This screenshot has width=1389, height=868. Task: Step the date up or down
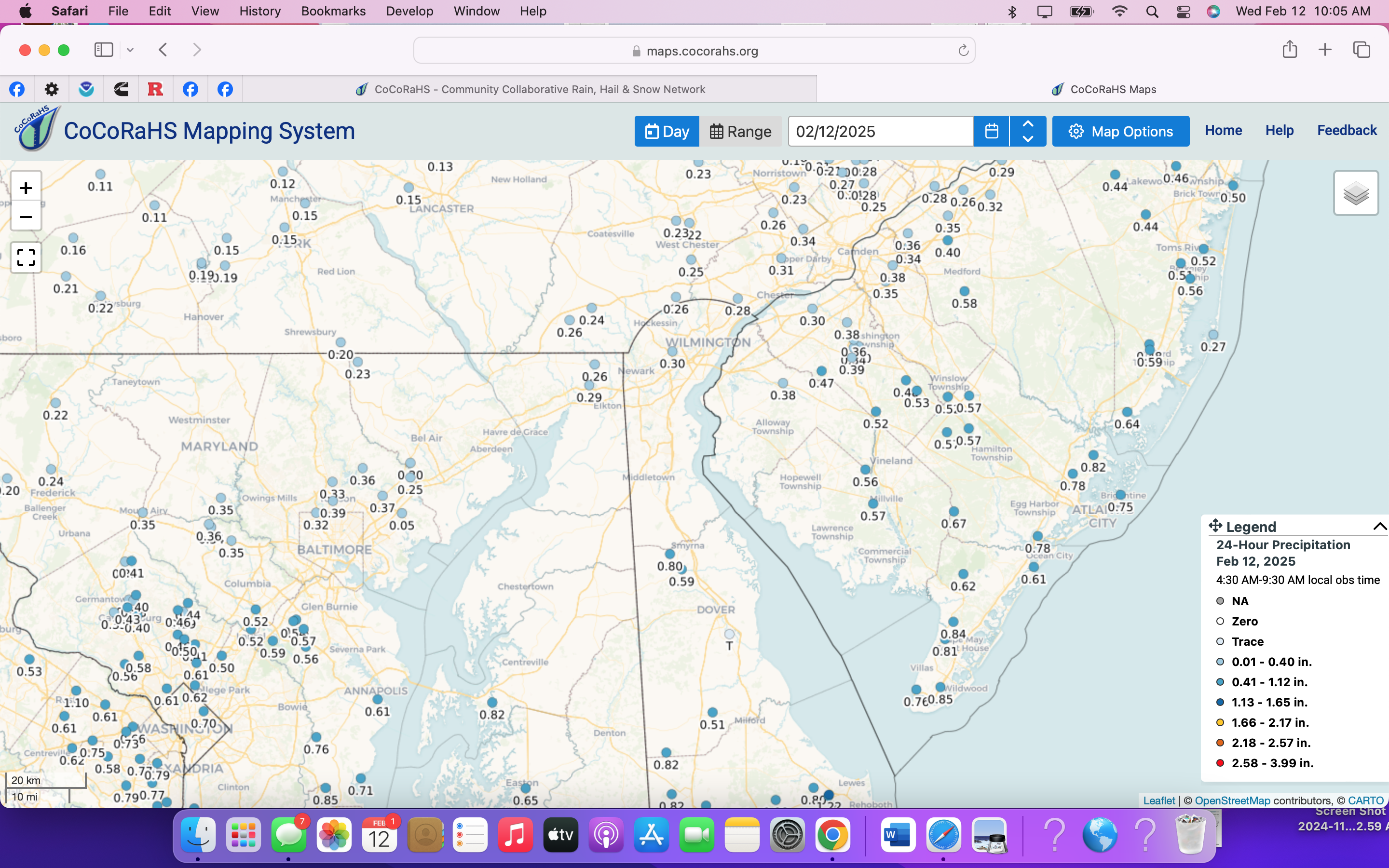pos(1028,131)
